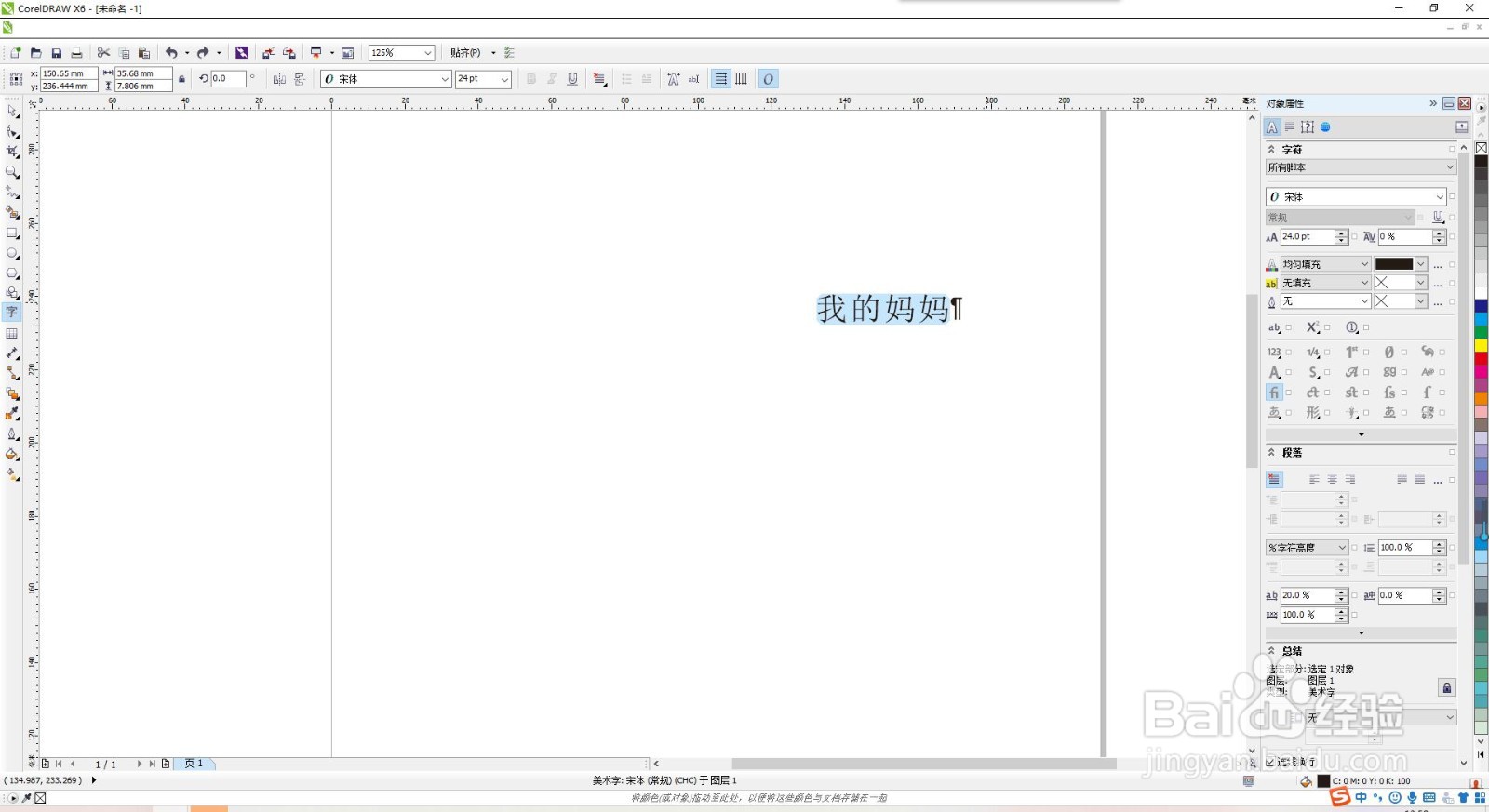The image size is (1489, 812).
Task: Toggle checkbox beside font name in docker
Action: tap(1452, 196)
